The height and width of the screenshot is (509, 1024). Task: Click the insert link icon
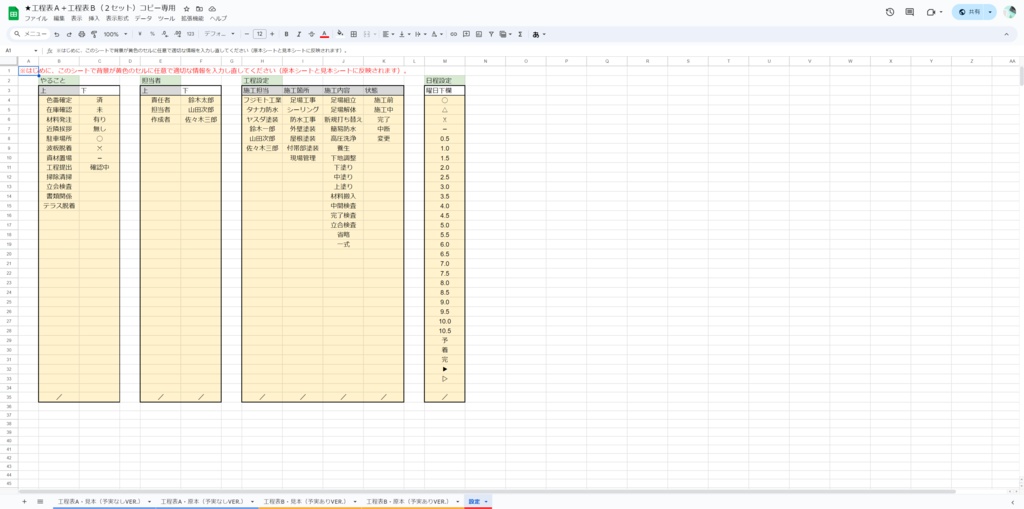pos(454,34)
